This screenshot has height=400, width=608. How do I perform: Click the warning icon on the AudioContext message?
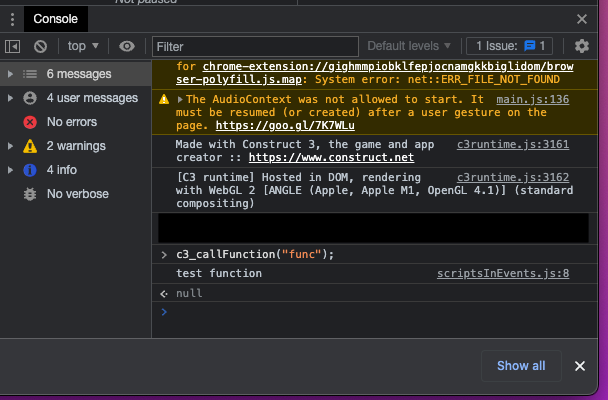[164, 100]
